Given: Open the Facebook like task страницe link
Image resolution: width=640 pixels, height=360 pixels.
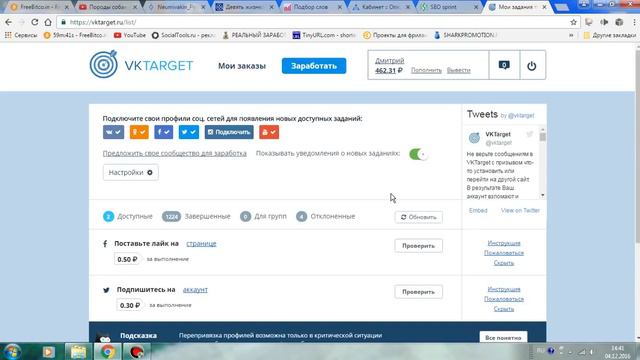Looking at the screenshot, I should 201,244.
